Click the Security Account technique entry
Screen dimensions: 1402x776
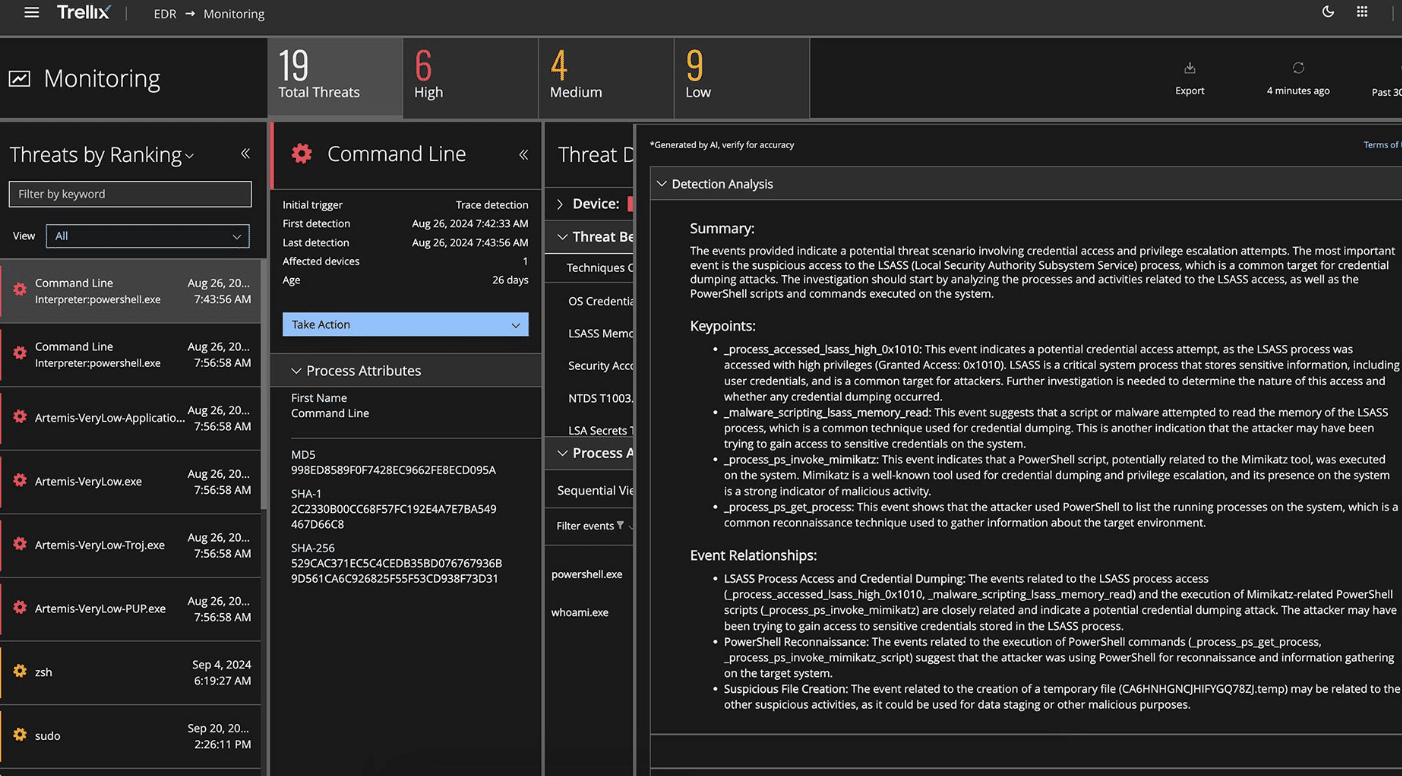point(601,366)
